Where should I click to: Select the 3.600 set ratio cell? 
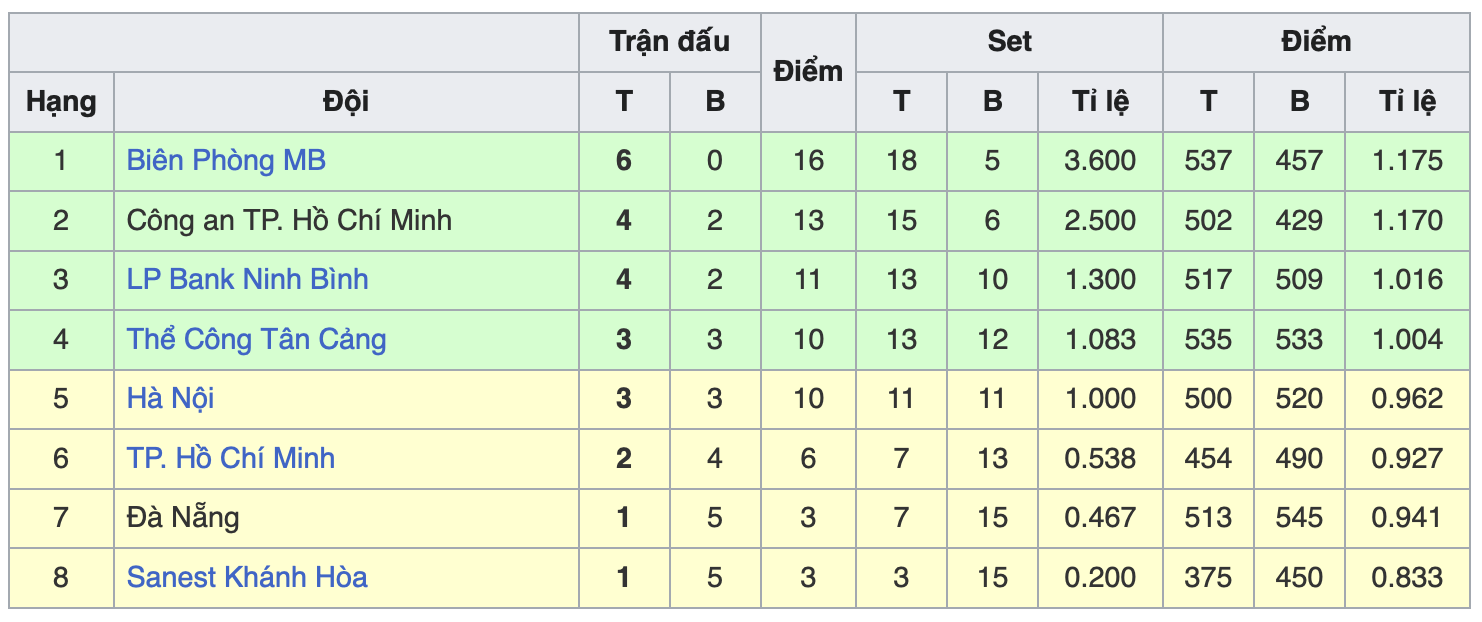[x=1100, y=161]
